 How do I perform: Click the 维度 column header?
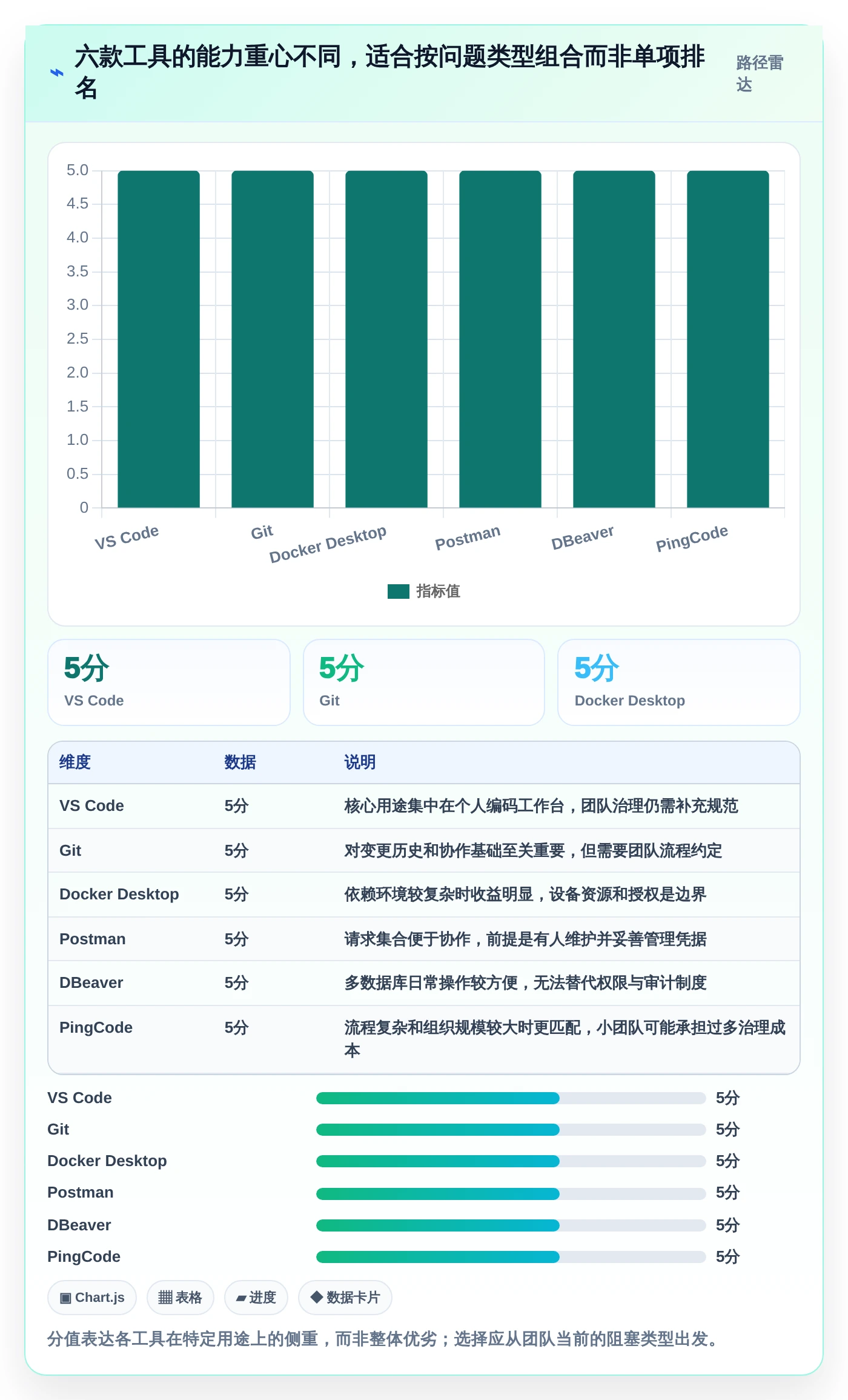click(75, 762)
